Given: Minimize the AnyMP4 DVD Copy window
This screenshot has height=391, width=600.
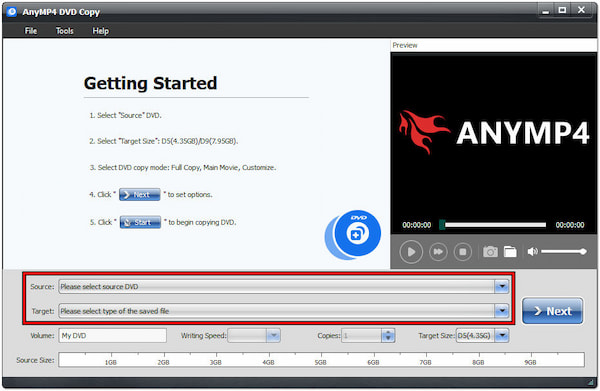Looking at the screenshot, I should (546, 11).
